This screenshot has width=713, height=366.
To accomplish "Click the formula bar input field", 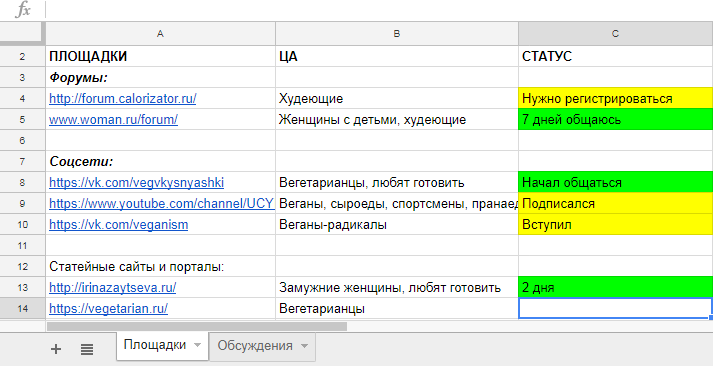I will 379,10.
